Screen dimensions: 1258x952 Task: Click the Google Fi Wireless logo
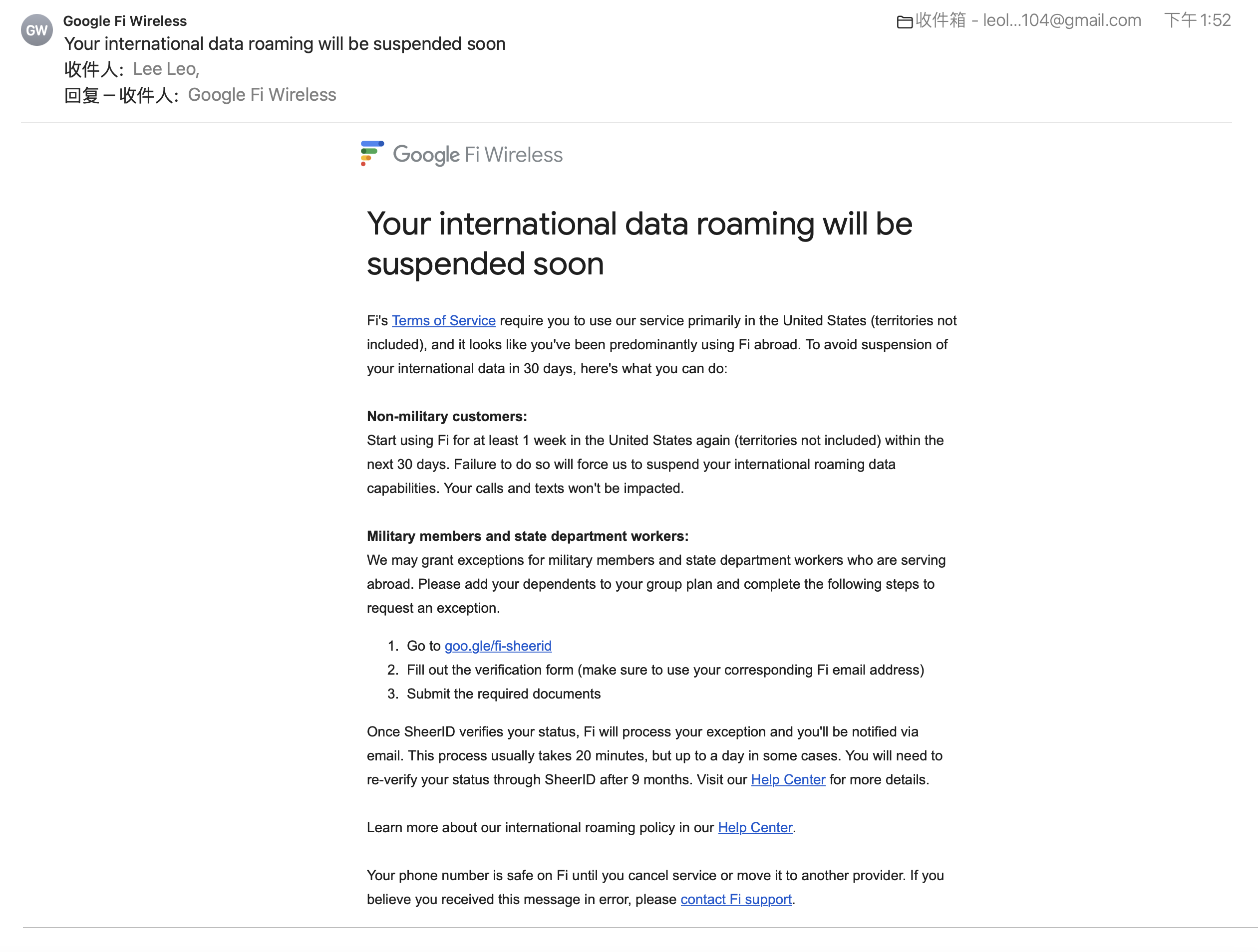coord(461,154)
